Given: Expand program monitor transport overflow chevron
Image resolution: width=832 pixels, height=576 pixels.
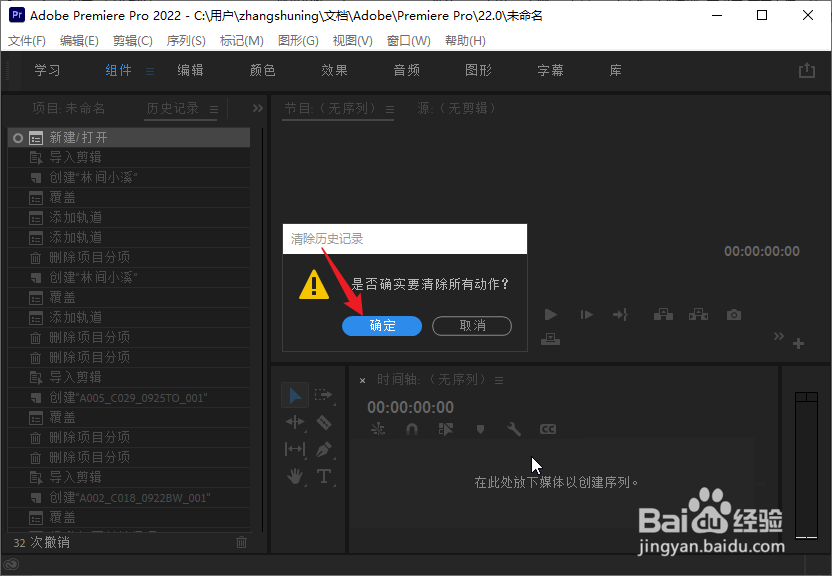Looking at the screenshot, I should [778, 336].
